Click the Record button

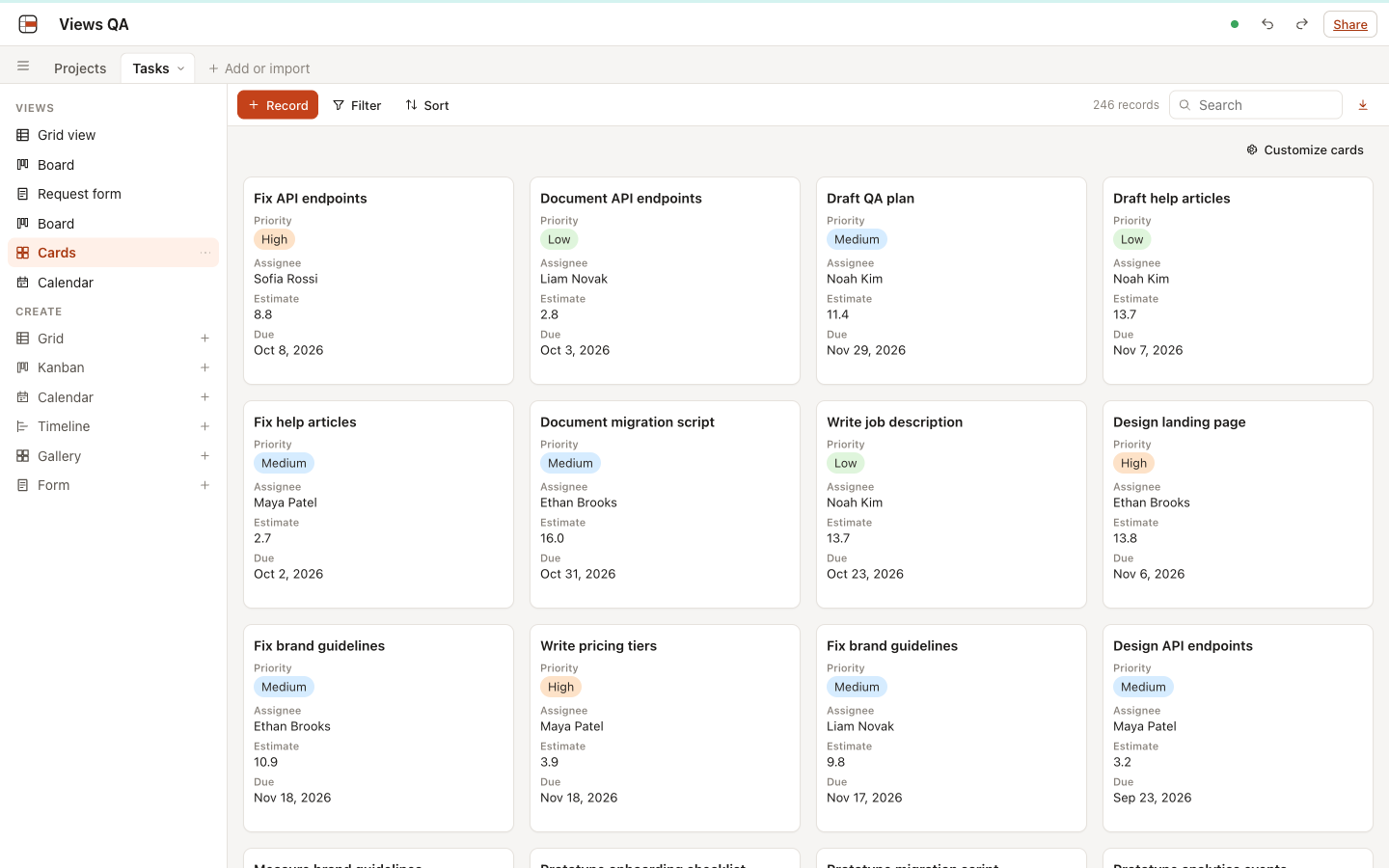click(x=278, y=105)
